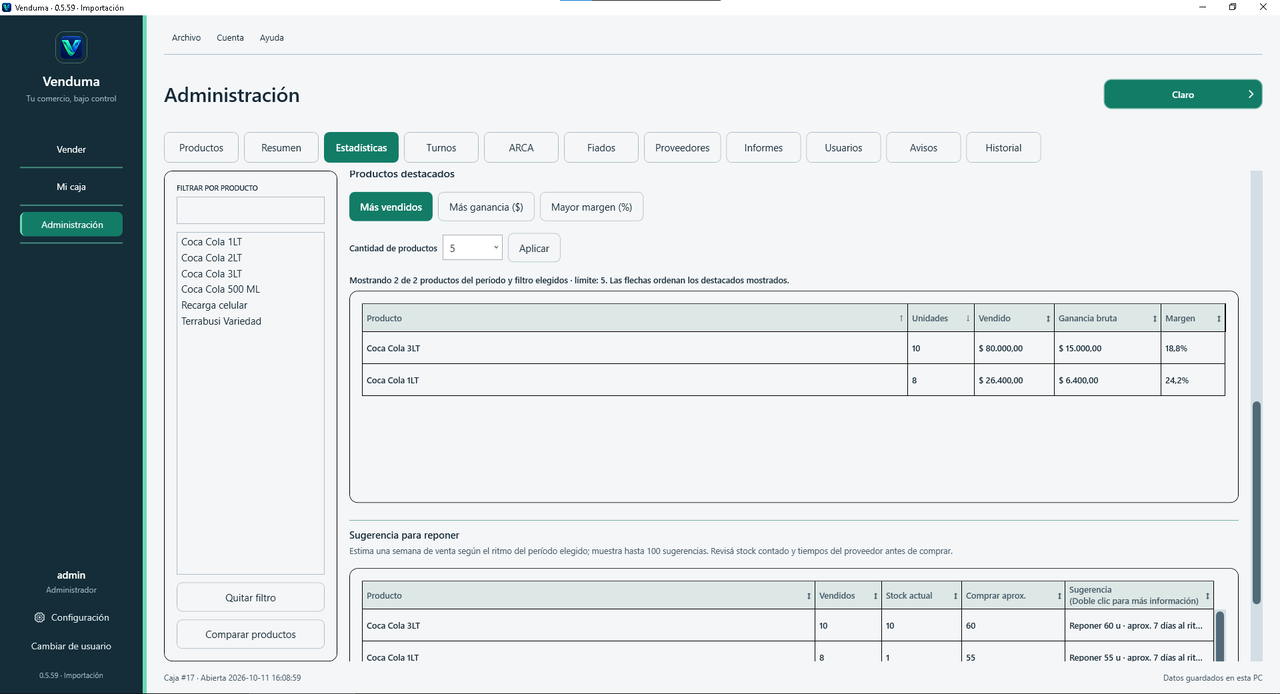Switch to the Productos tab
The height and width of the screenshot is (694, 1280).
(201, 148)
